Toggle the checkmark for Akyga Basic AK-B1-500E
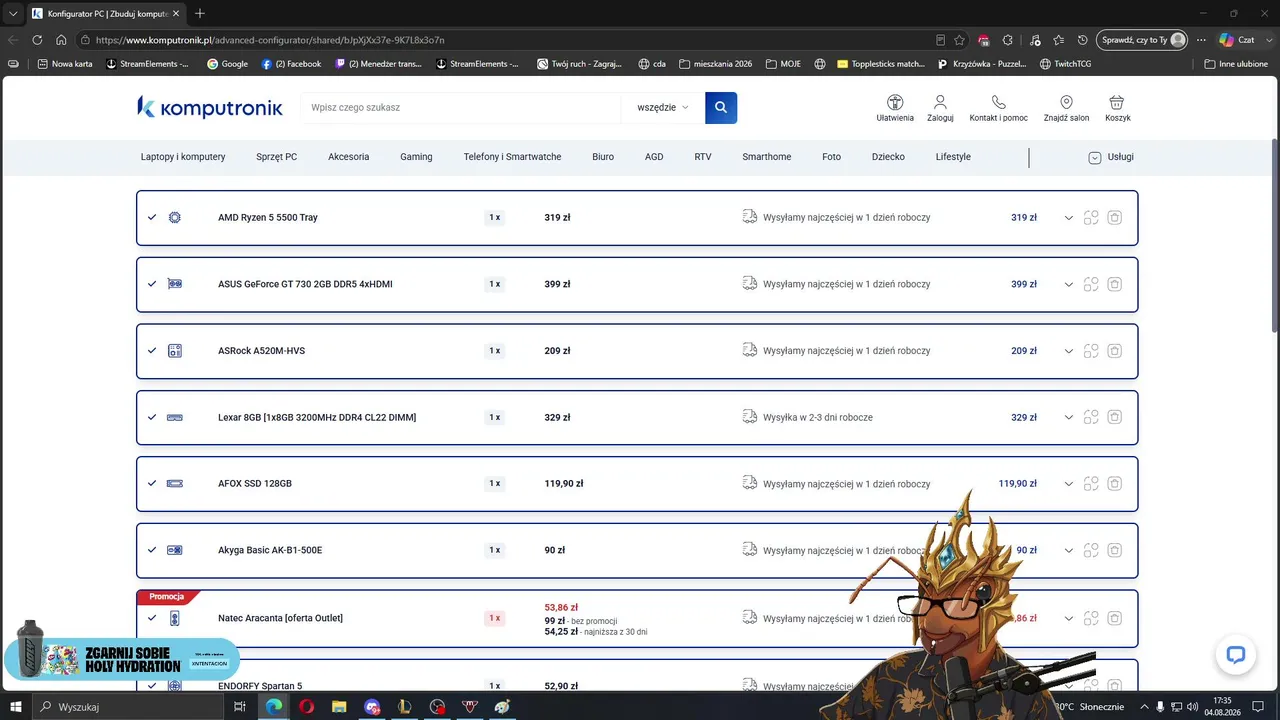Screen dimensions: 1280x720 (152, 550)
